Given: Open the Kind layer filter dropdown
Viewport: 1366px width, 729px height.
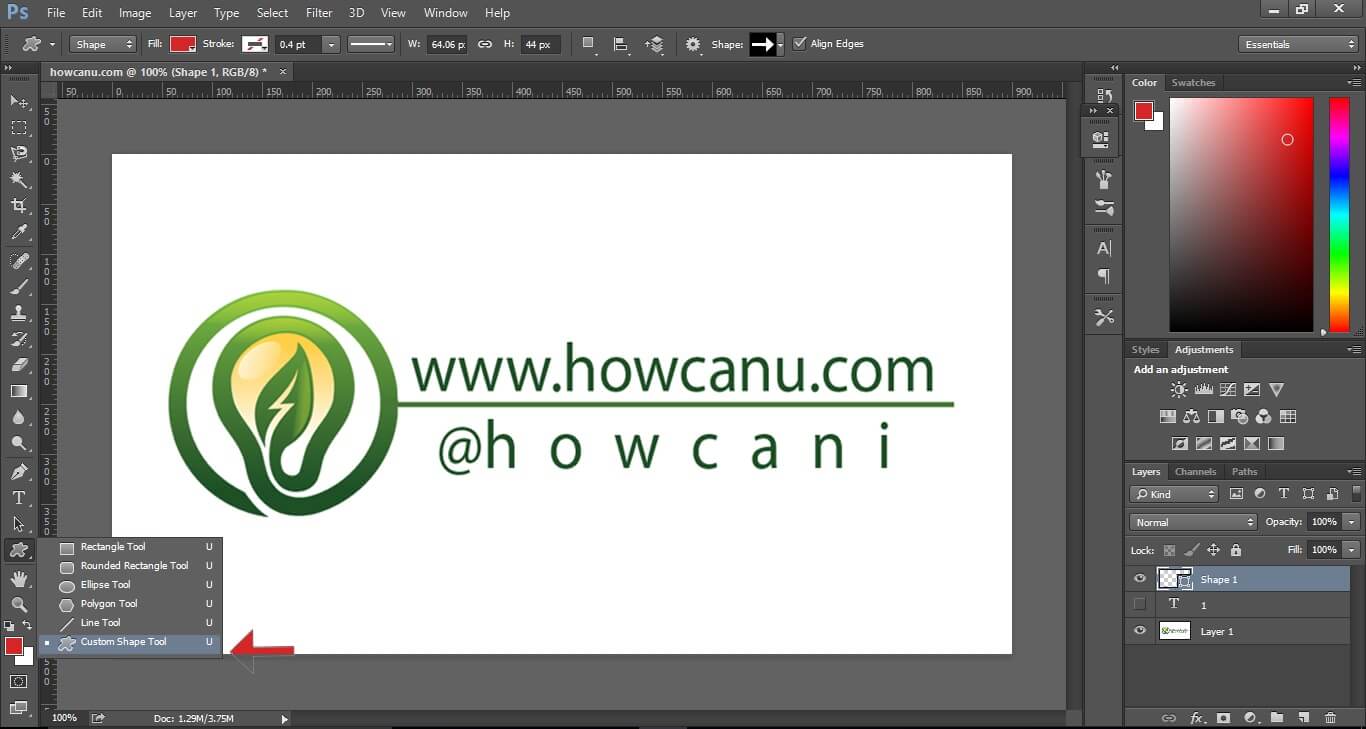Looking at the screenshot, I should (x=1175, y=494).
